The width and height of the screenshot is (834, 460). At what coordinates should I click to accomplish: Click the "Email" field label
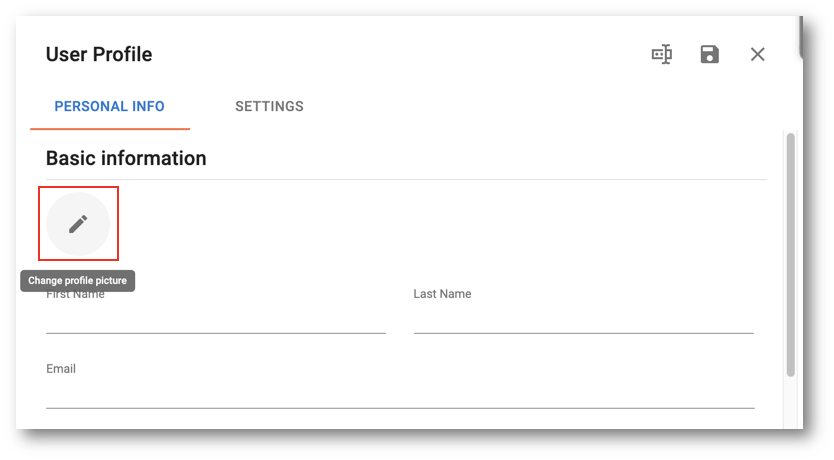pyautogui.click(x=61, y=369)
